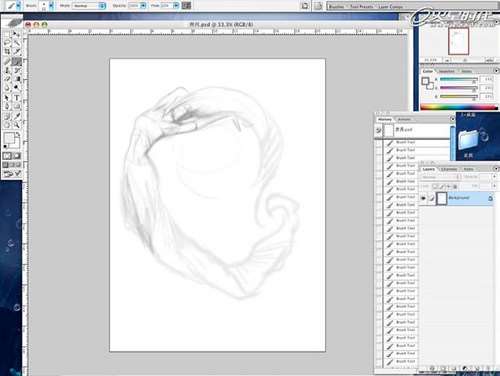Select the Slice tool

[17, 51]
